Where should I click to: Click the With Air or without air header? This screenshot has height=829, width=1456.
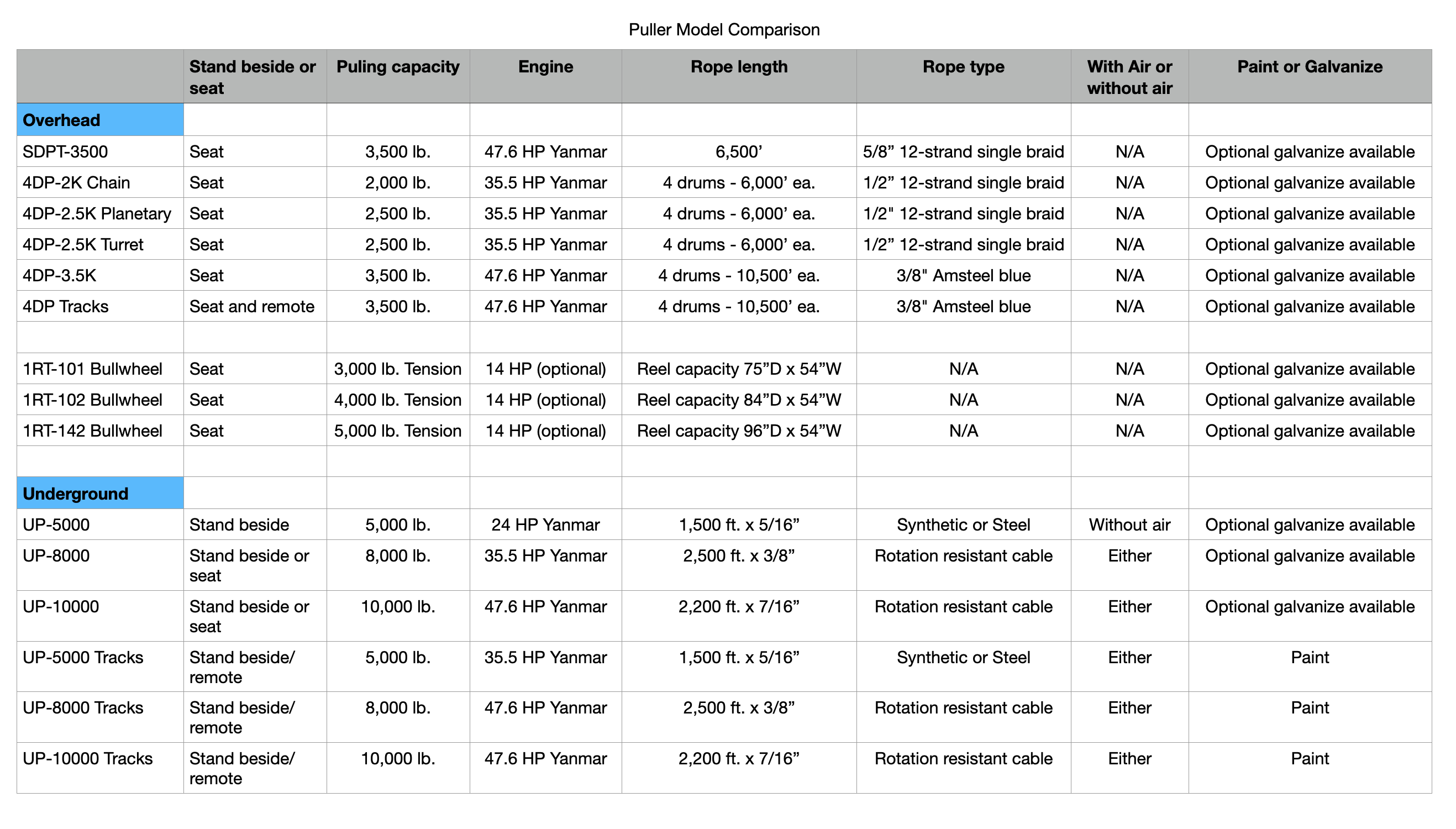1129,77
